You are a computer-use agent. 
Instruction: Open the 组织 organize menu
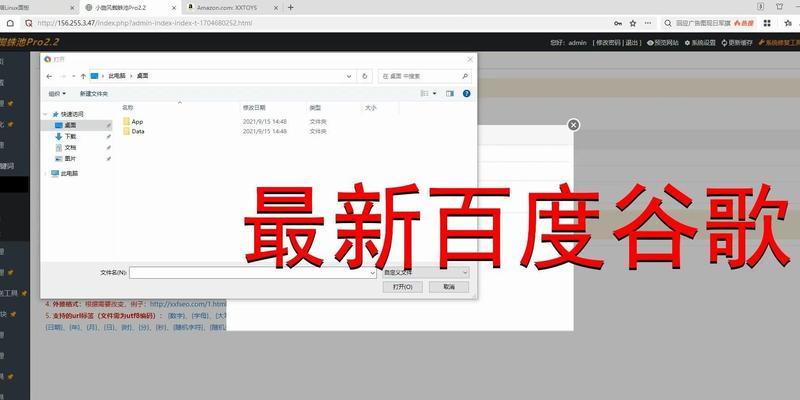pos(57,94)
